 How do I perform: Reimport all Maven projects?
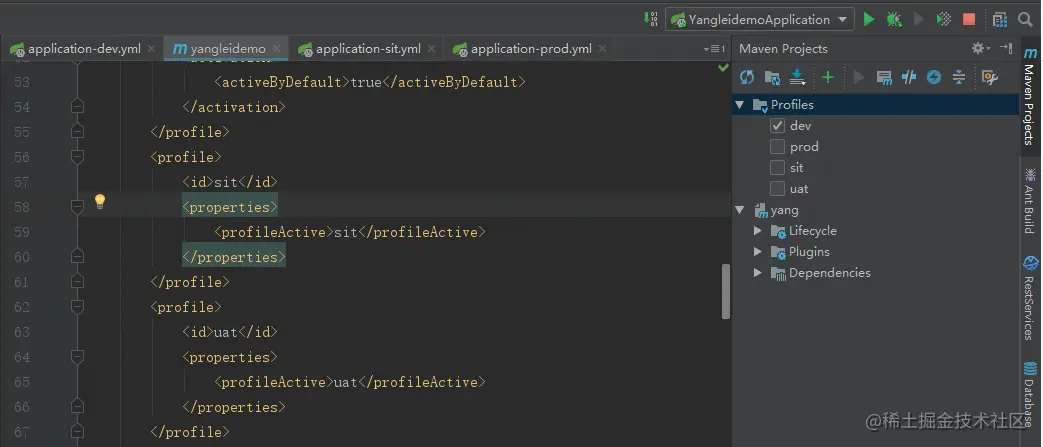pyautogui.click(x=747, y=78)
